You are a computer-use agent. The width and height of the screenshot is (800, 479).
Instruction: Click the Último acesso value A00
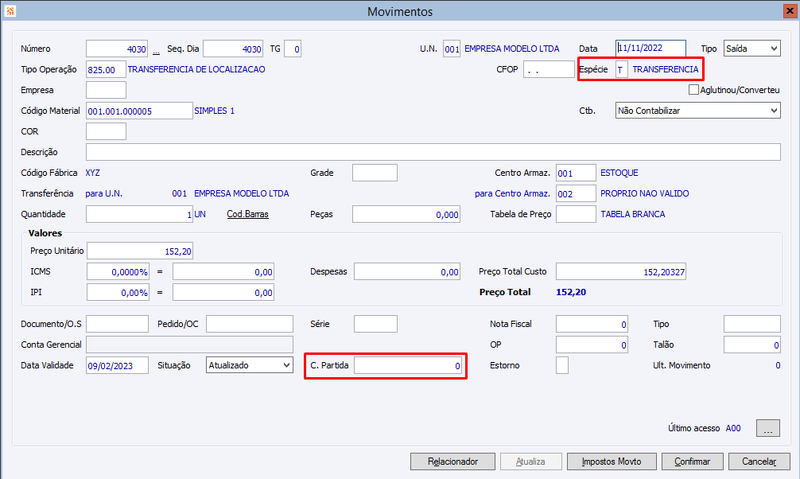(733, 428)
